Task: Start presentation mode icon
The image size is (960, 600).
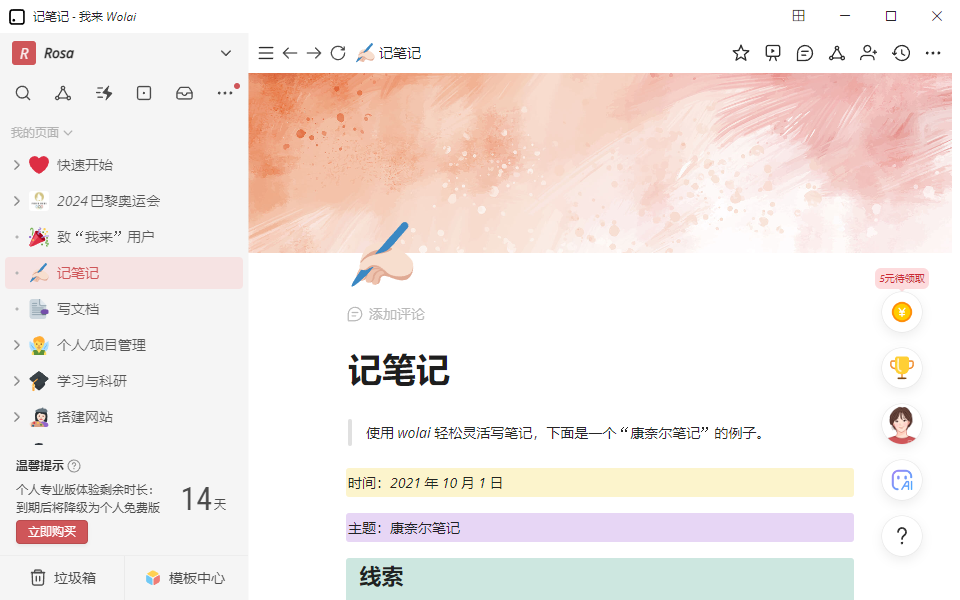Action: pos(773,53)
